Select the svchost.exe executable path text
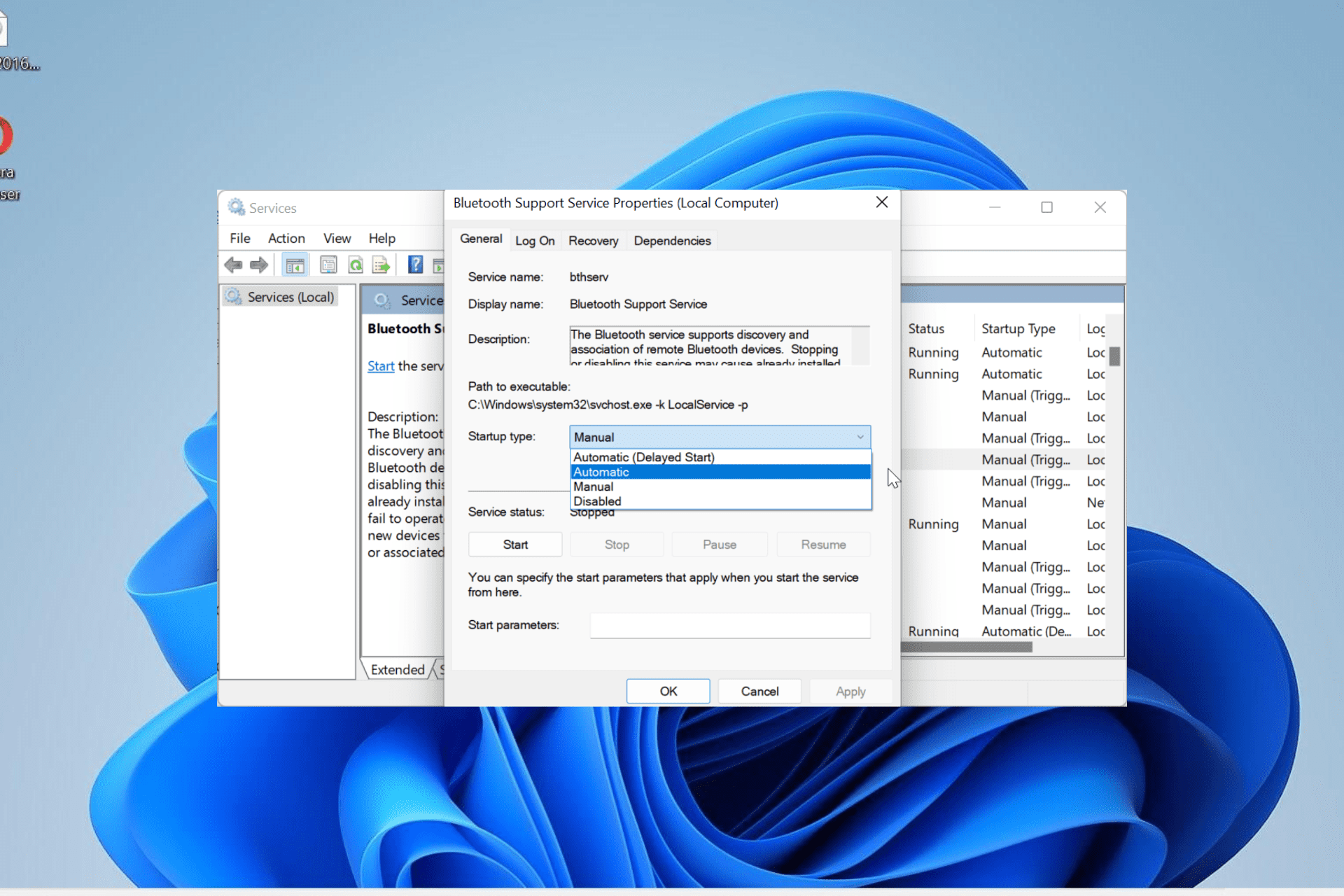 (608, 405)
